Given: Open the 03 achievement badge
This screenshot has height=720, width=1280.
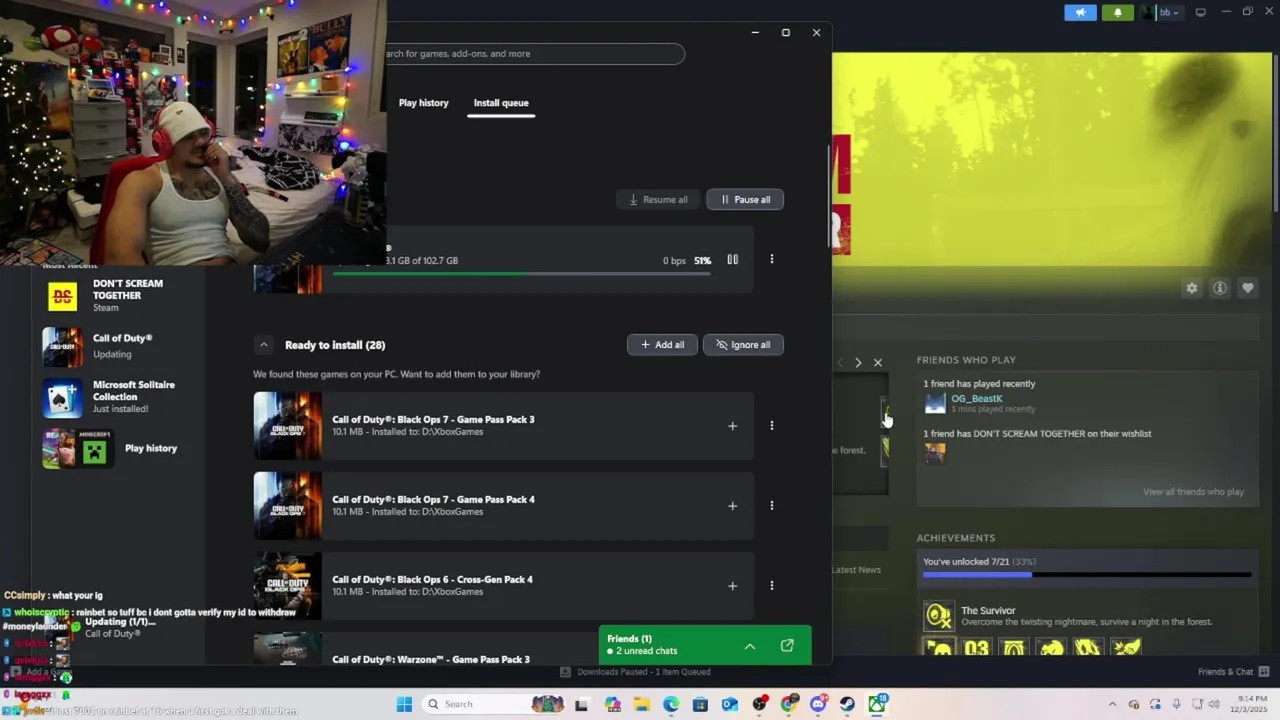Looking at the screenshot, I should [976, 648].
